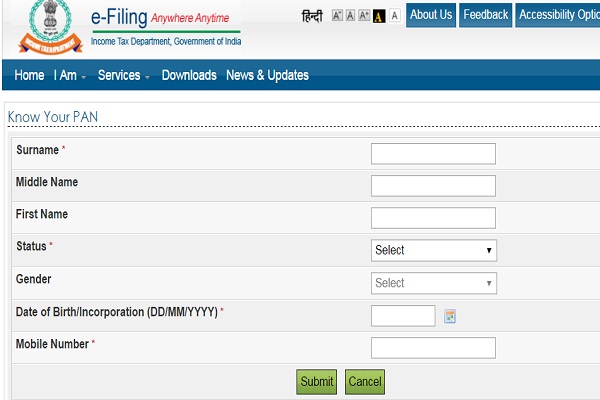Open the date of birth calendar picker
The width and height of the screenshot is (600, 400).
(x=450, y=316)
